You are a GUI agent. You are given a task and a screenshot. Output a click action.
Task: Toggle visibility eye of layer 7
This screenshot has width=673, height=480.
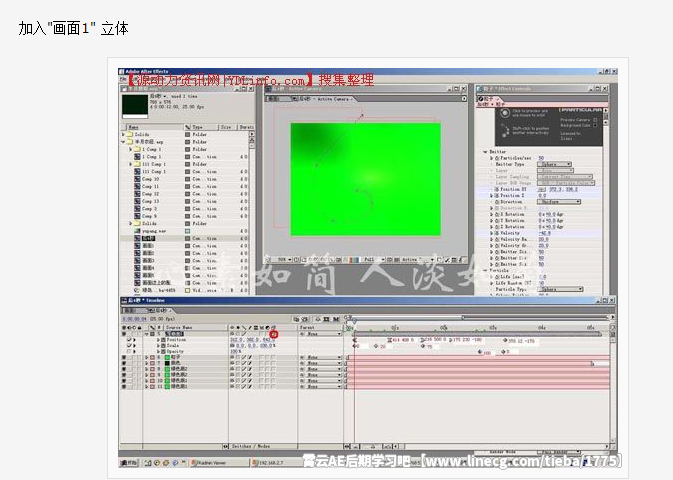pos(124,363)
